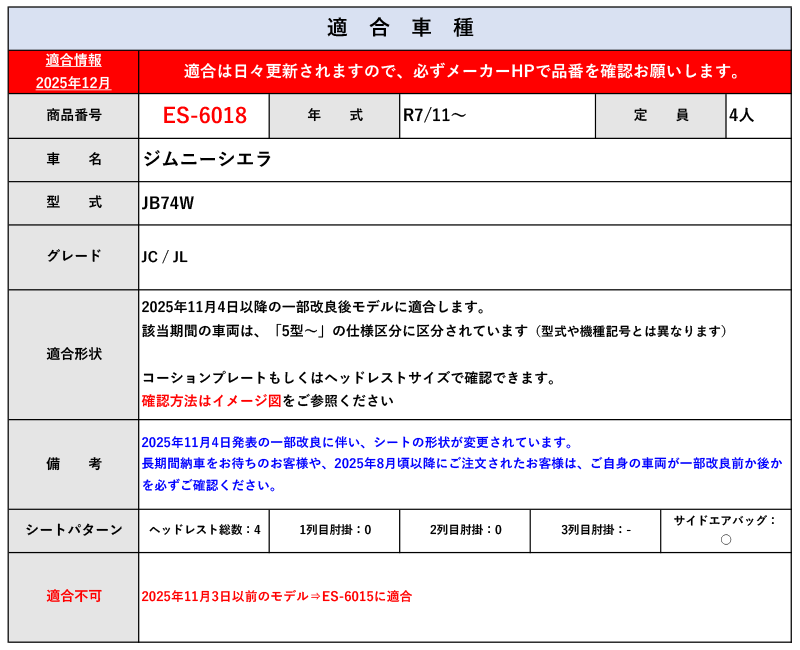Click the 適合車種 title header
This screenshot has width=800, height=650.
(400, 27)
